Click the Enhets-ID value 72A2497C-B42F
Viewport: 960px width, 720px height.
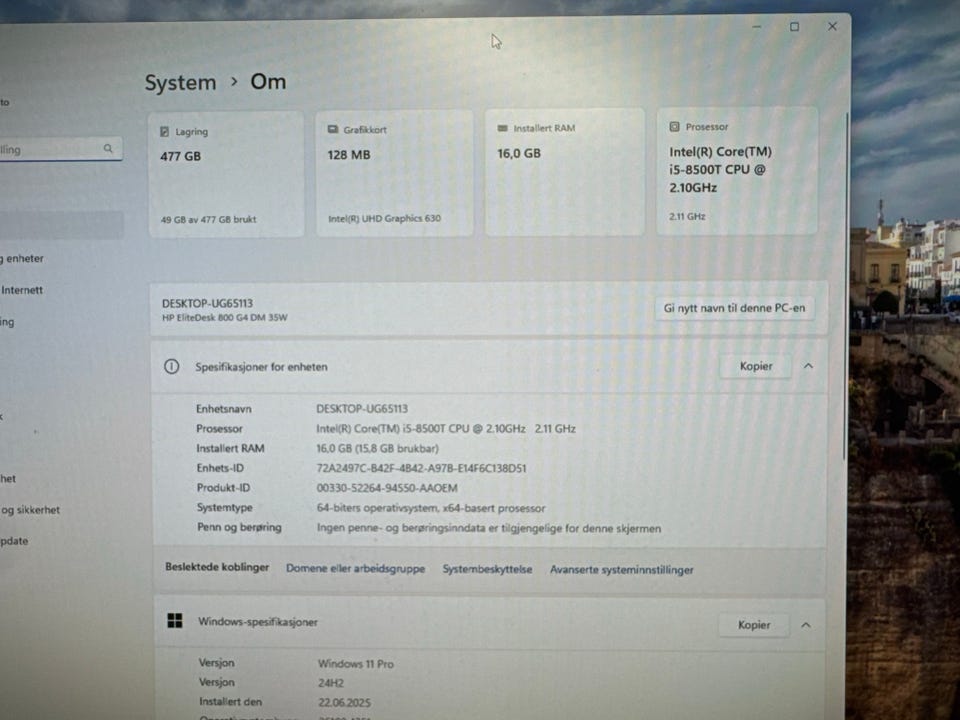(x=421, y=468)
